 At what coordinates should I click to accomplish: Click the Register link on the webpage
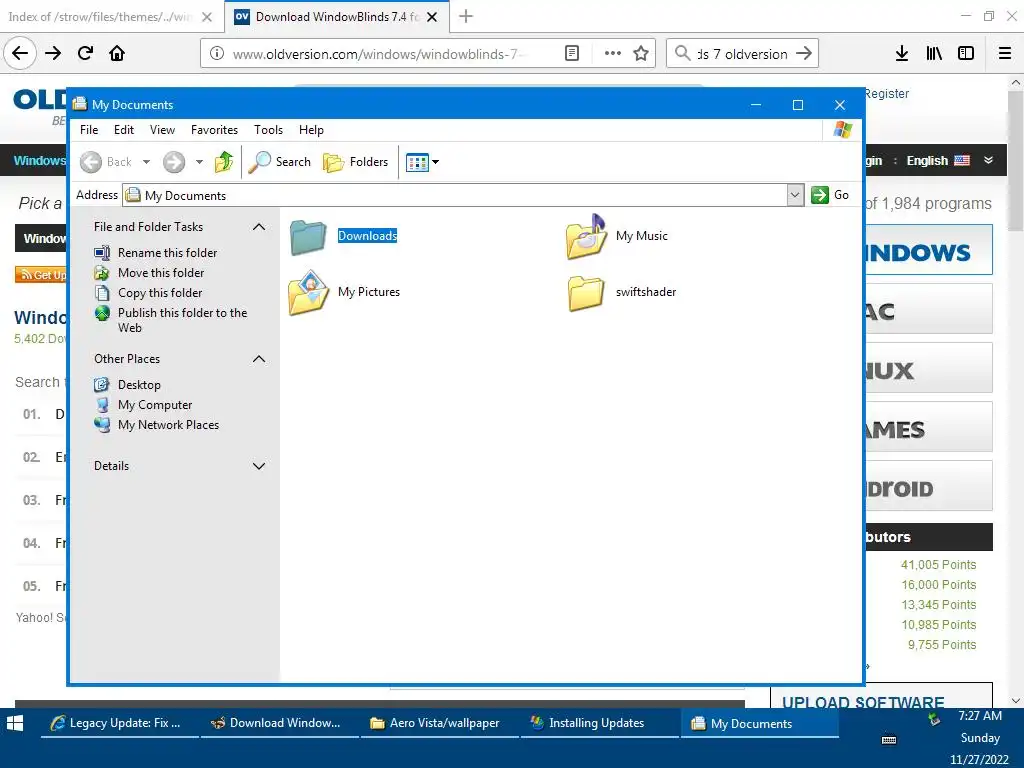(886, 93)
